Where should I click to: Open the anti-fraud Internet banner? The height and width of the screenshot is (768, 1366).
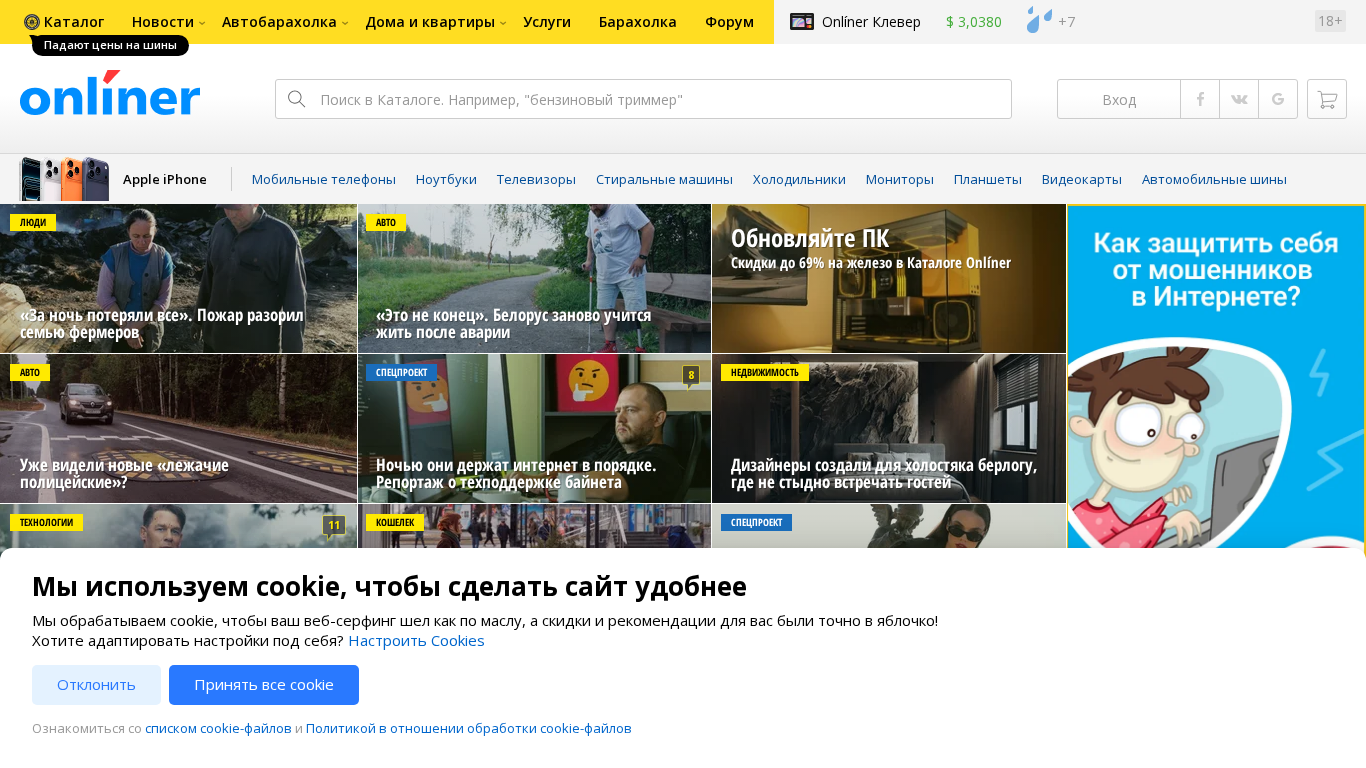[1216, 376]
